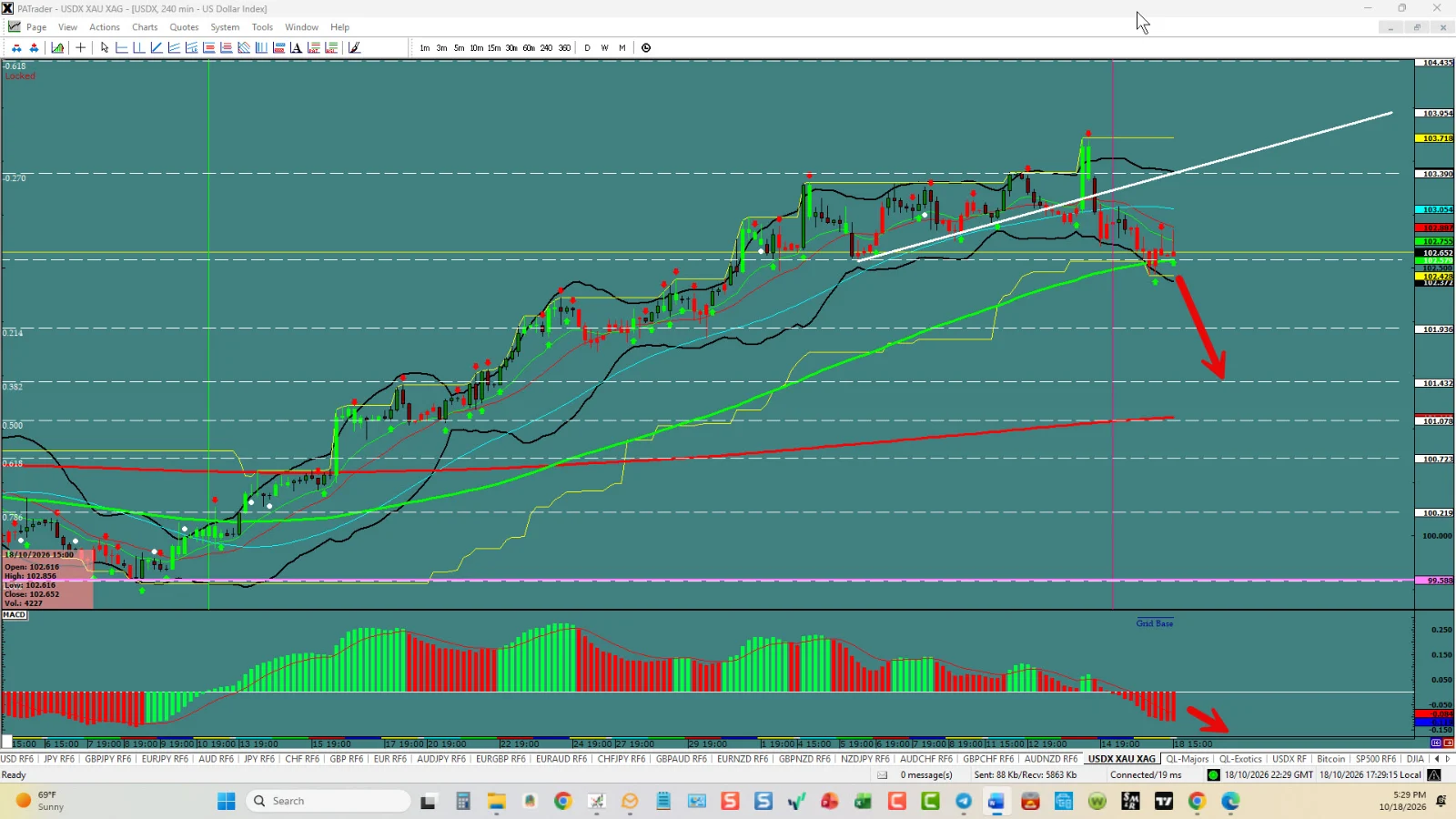Switch chart to Monthly (M) timeframe

point(622,47)
